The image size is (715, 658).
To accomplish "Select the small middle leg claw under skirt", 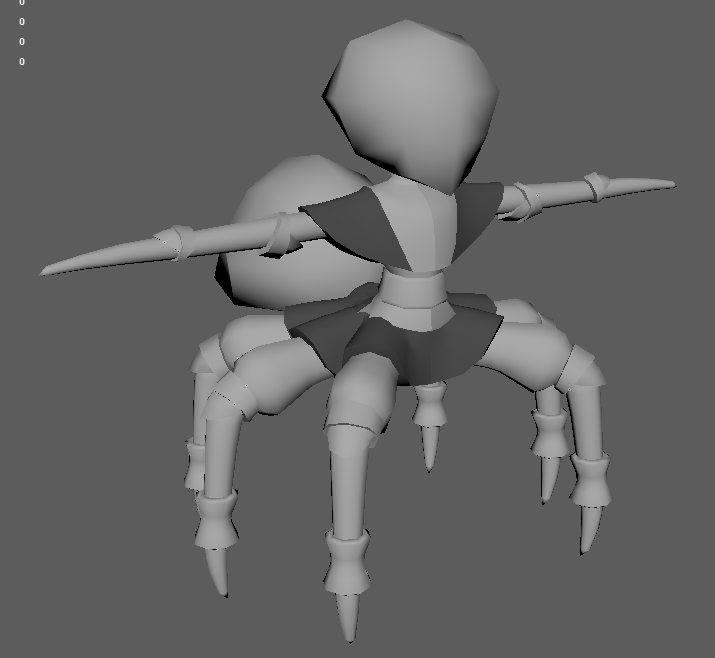I will [x=430, y=445].
